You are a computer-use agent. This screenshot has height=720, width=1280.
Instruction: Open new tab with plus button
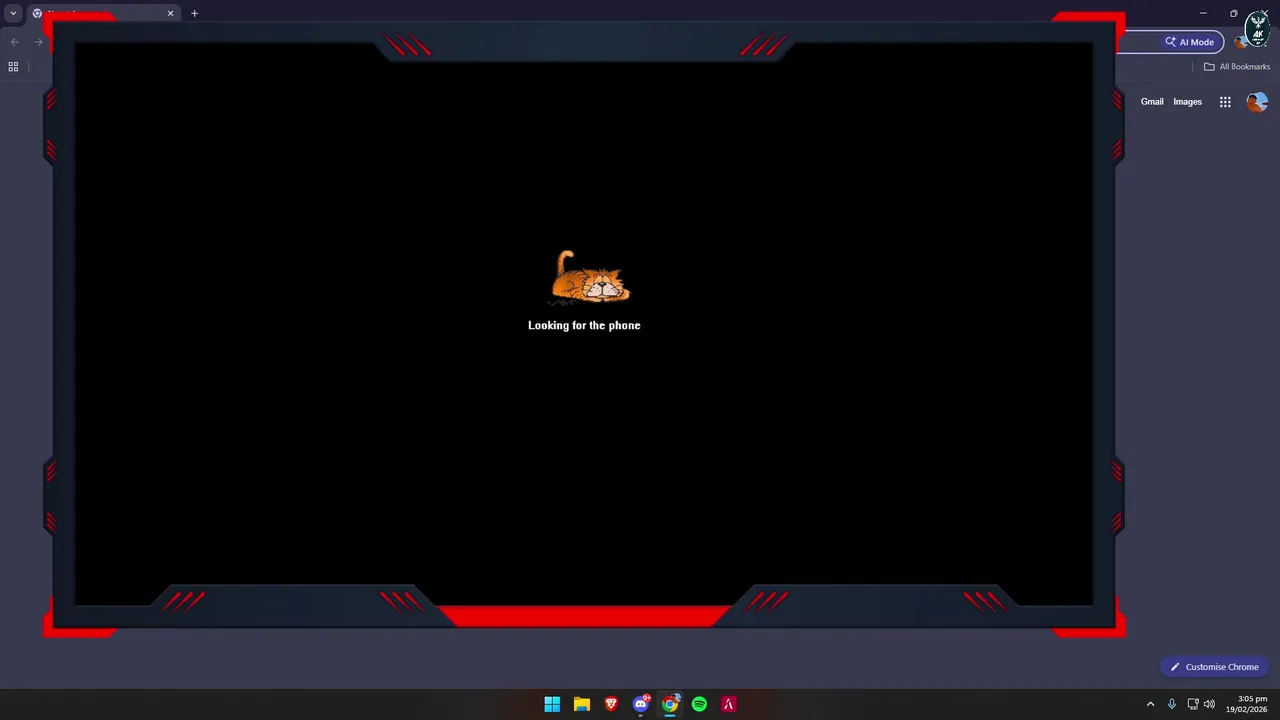pos(194,14)
